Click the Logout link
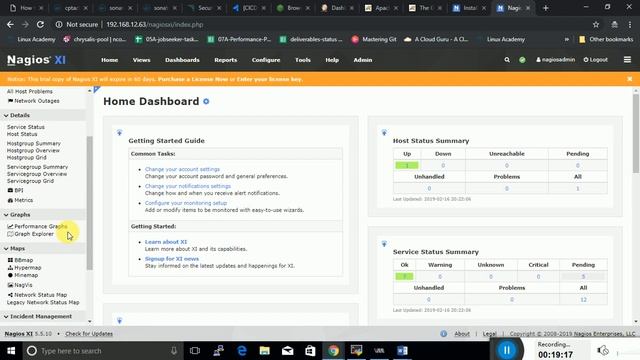 pyautogui.click(x=596, y=60)
